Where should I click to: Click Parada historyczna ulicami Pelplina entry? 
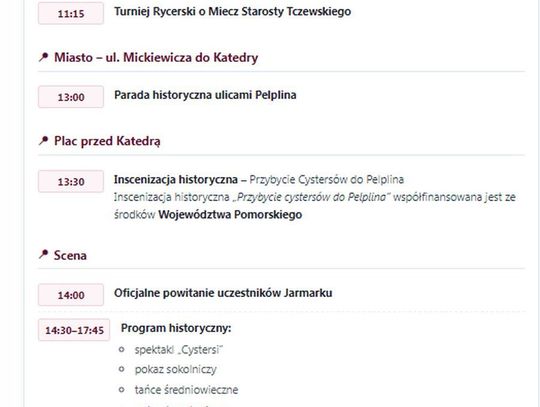tap(205, 95)
